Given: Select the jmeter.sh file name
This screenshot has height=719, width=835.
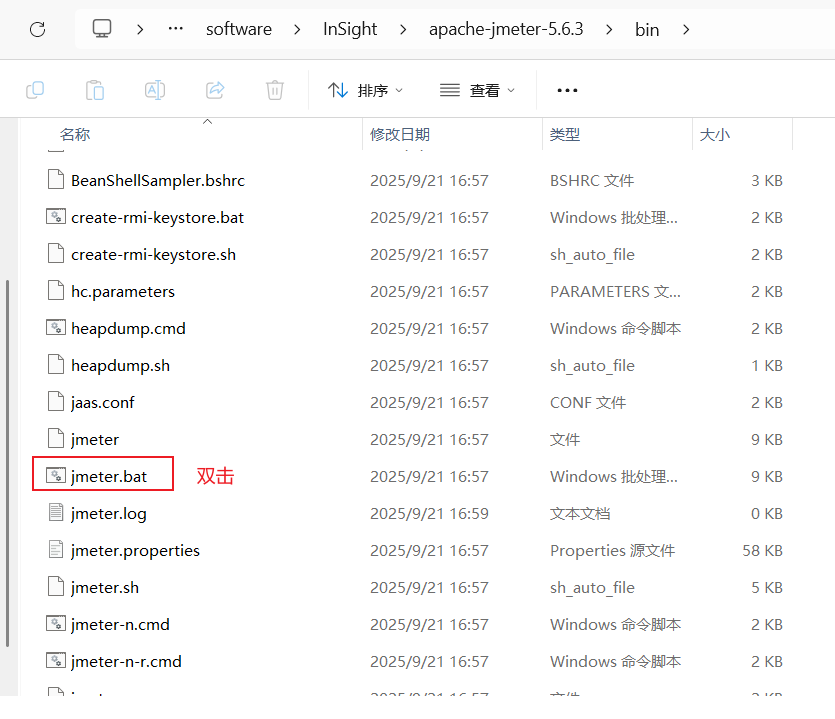Looking at the screenshot, I should (x=105, y=587).
